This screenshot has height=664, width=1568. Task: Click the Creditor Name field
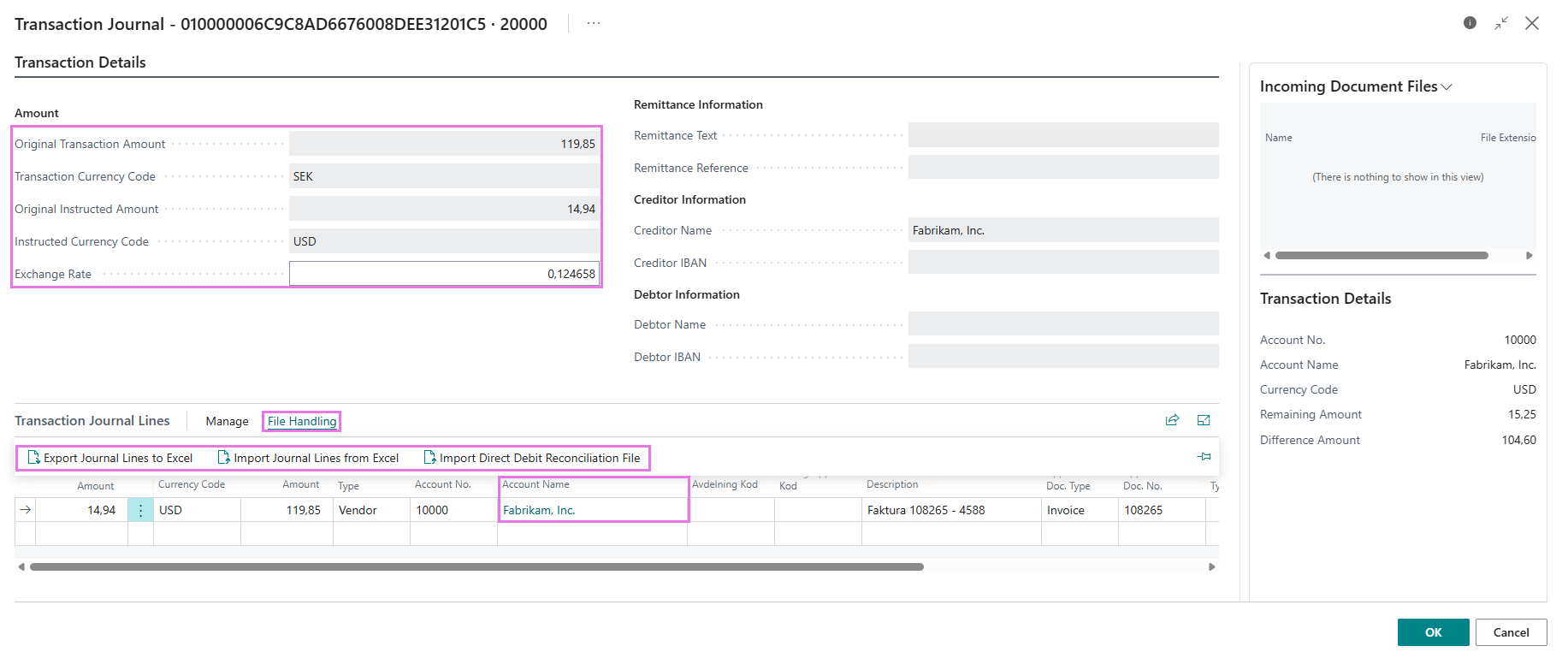pyautogui.click(x=1063, y=230)
